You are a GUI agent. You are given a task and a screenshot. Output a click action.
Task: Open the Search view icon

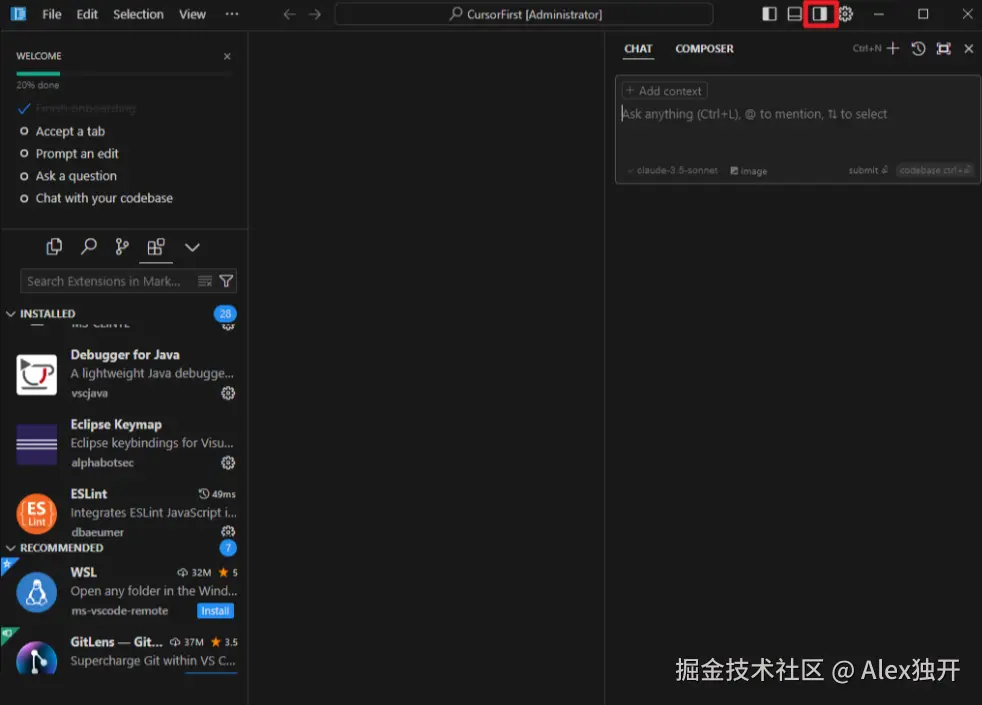88,247
